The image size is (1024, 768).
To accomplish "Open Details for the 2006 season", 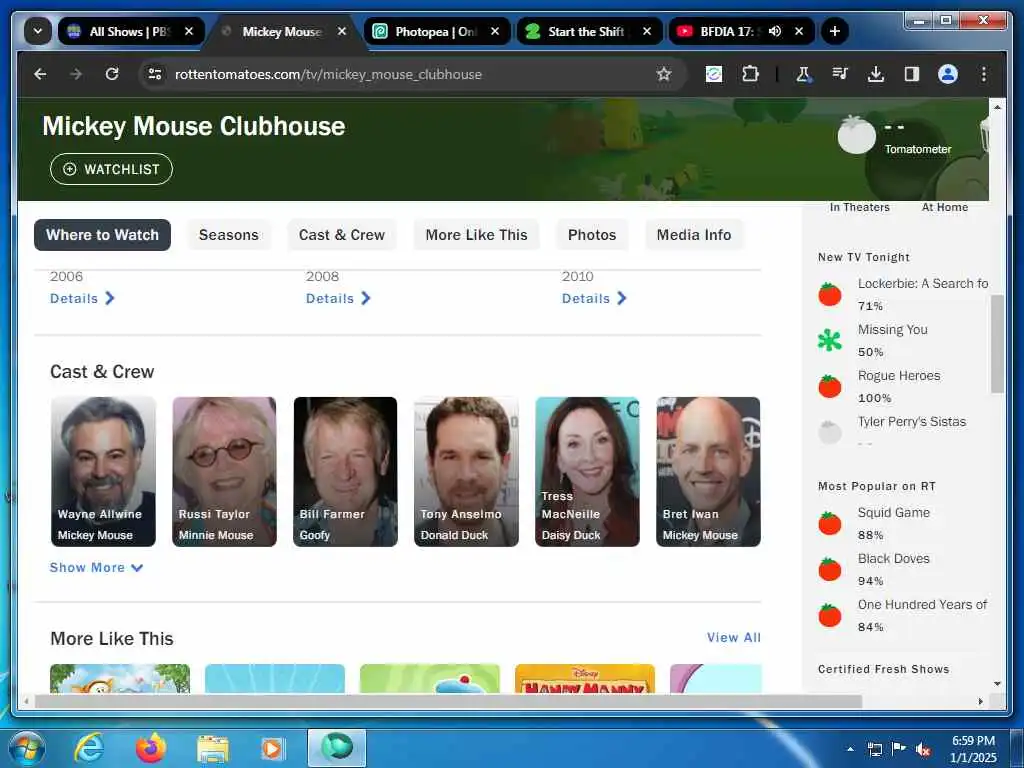I will point(82,298).
